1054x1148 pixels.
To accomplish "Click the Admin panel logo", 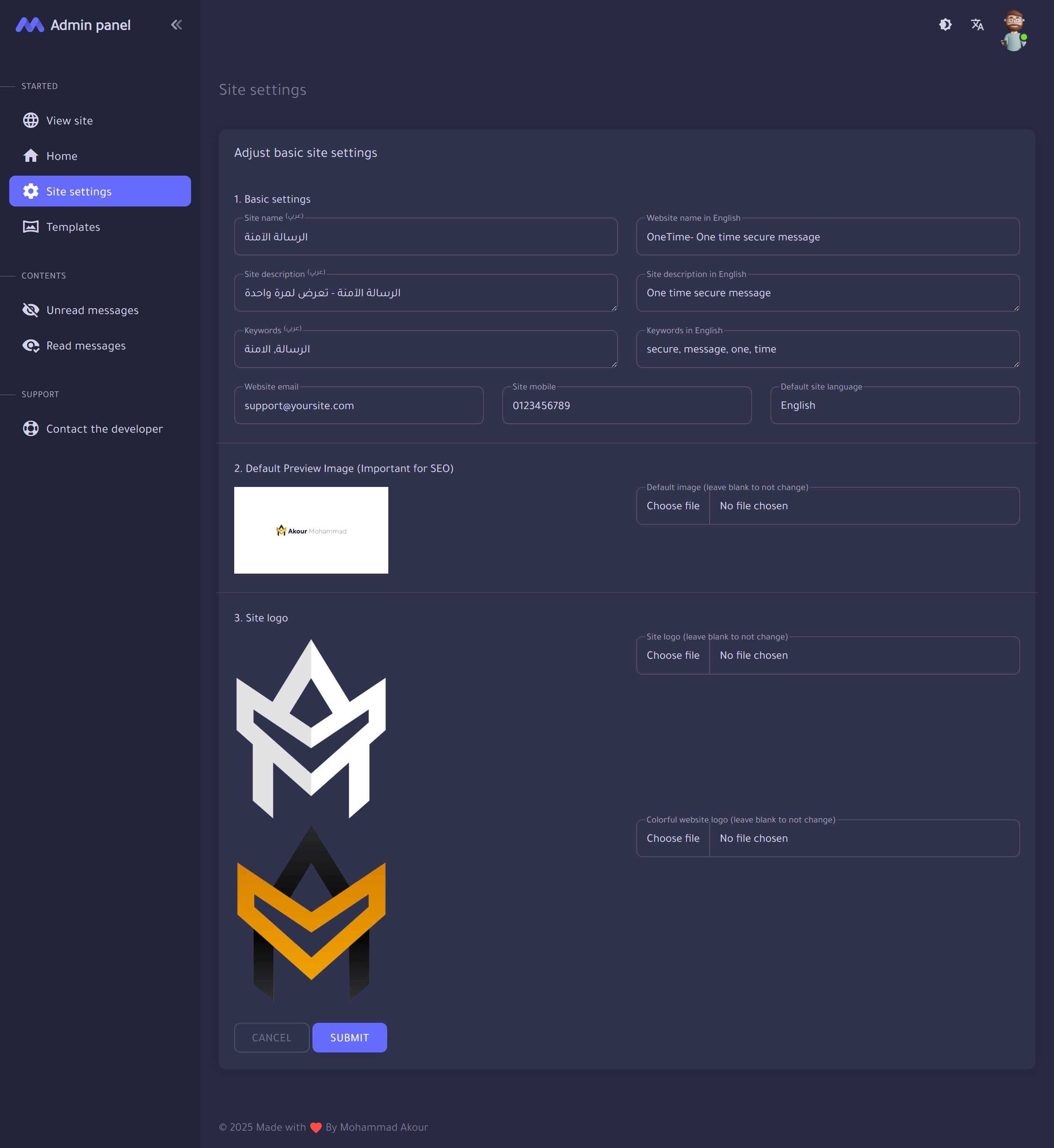I will click(x=30, y=25).
